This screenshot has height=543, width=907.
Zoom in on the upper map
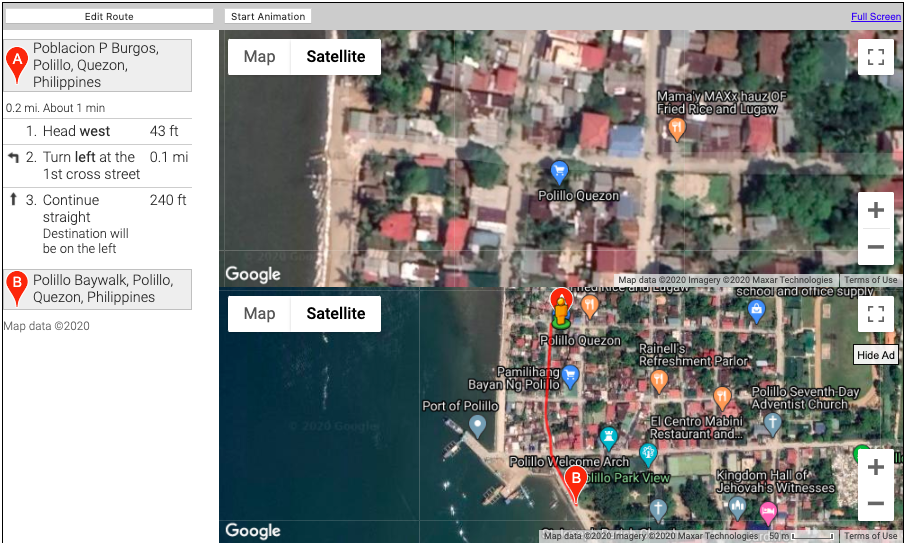tap(876, 211)
